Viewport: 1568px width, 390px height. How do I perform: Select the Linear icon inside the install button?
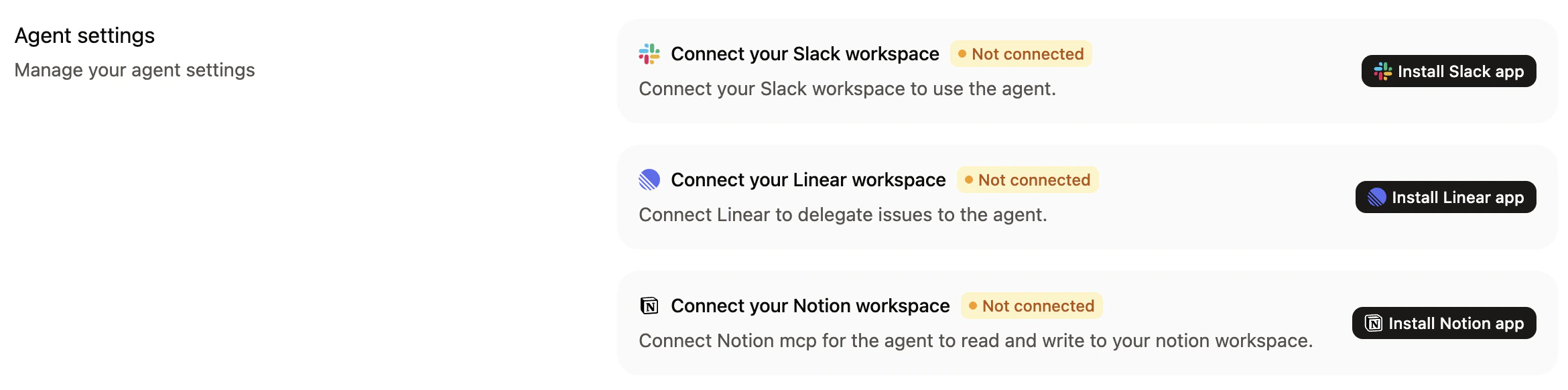point(1378,197)
